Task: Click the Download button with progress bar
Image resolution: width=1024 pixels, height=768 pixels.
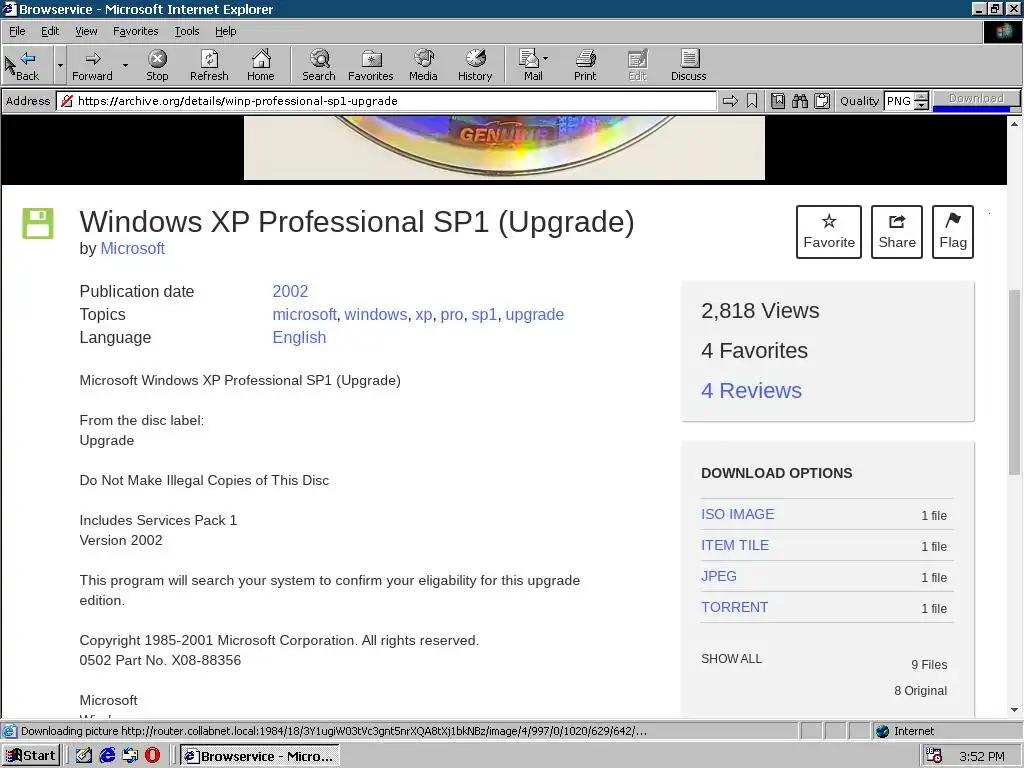Action: pyautogui.click(x=976, y=99)
